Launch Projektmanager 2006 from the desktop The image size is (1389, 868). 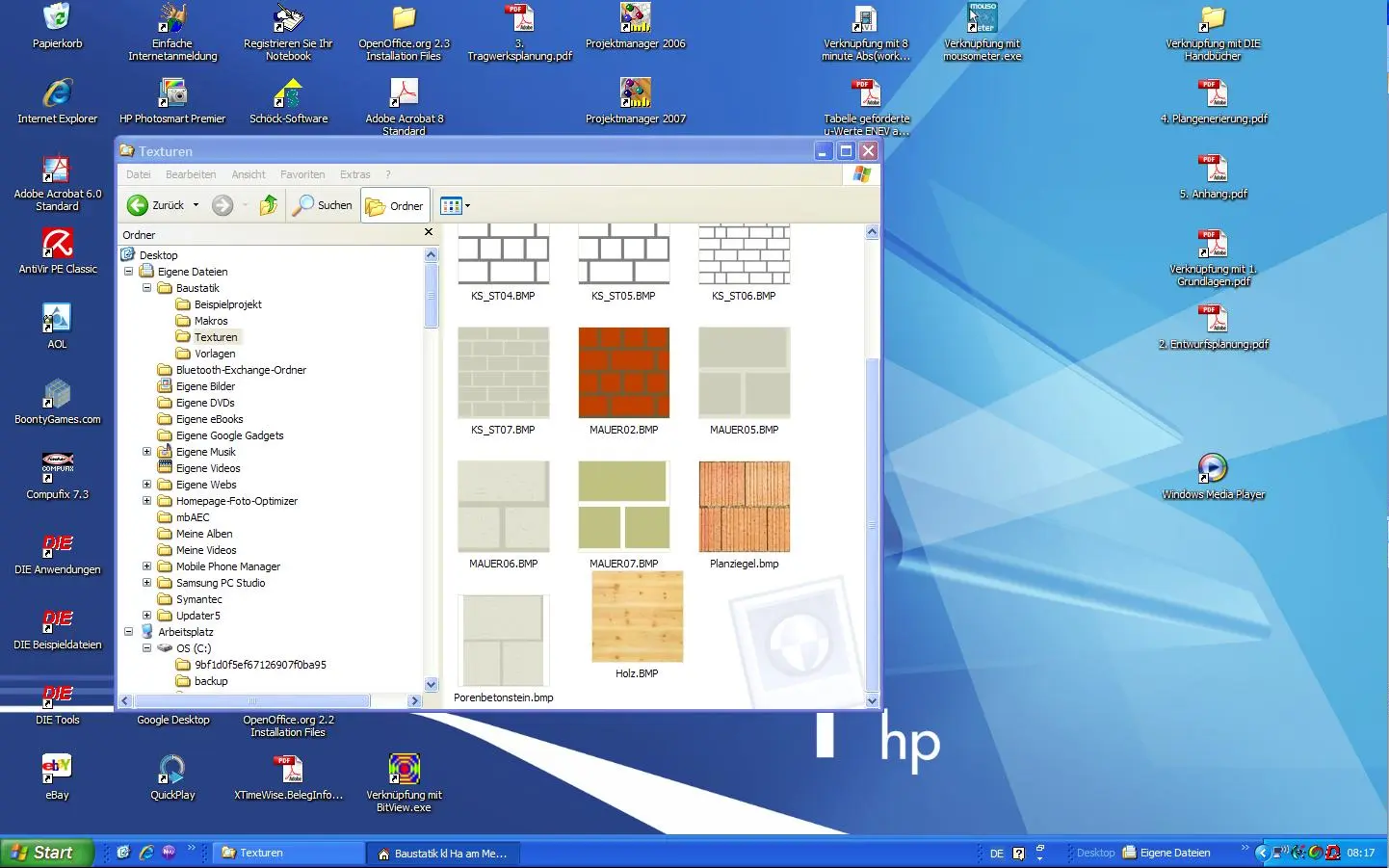pyautogui.click(x=635, y=17)
